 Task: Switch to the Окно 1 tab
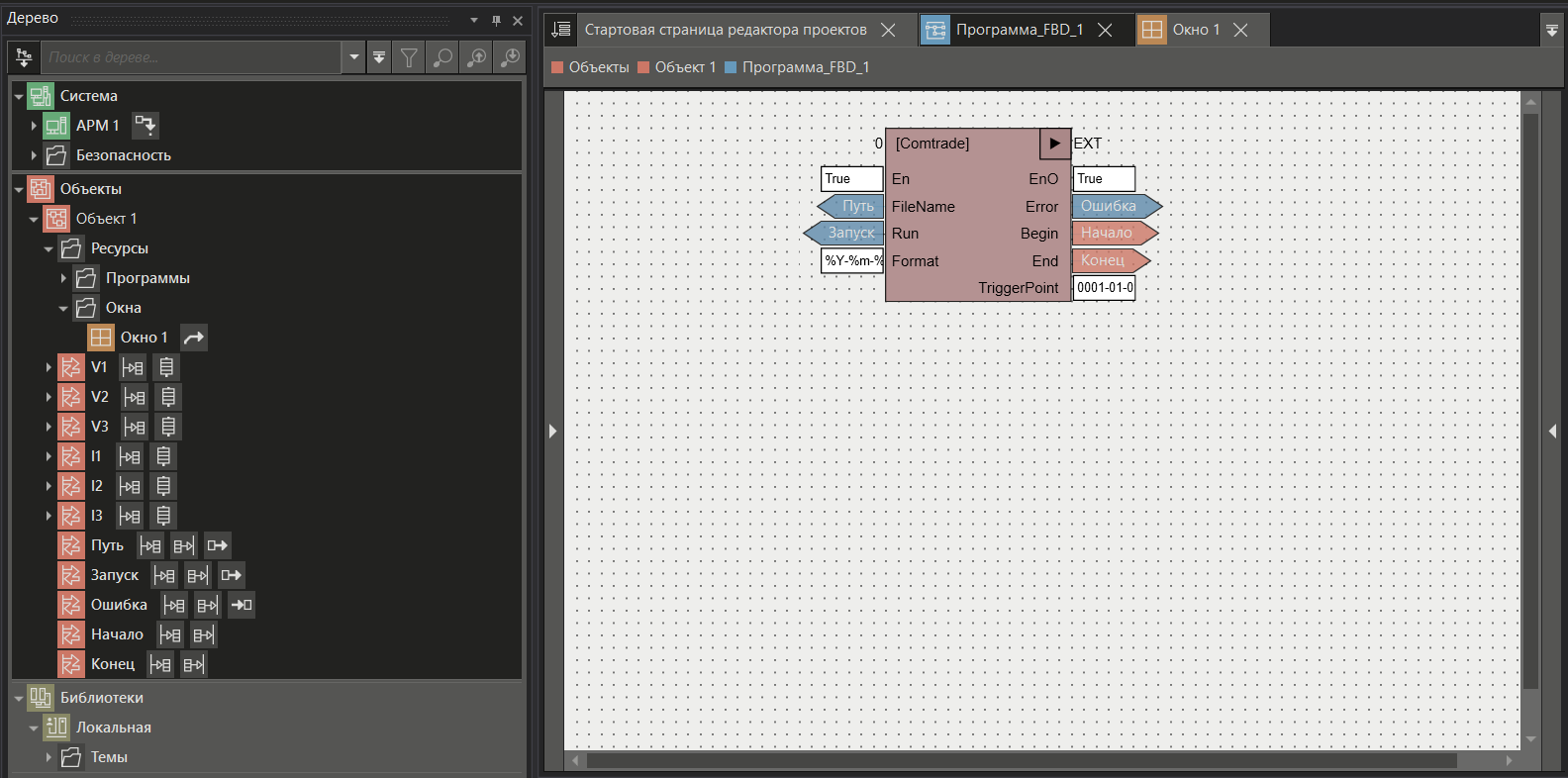[1195, 30]
